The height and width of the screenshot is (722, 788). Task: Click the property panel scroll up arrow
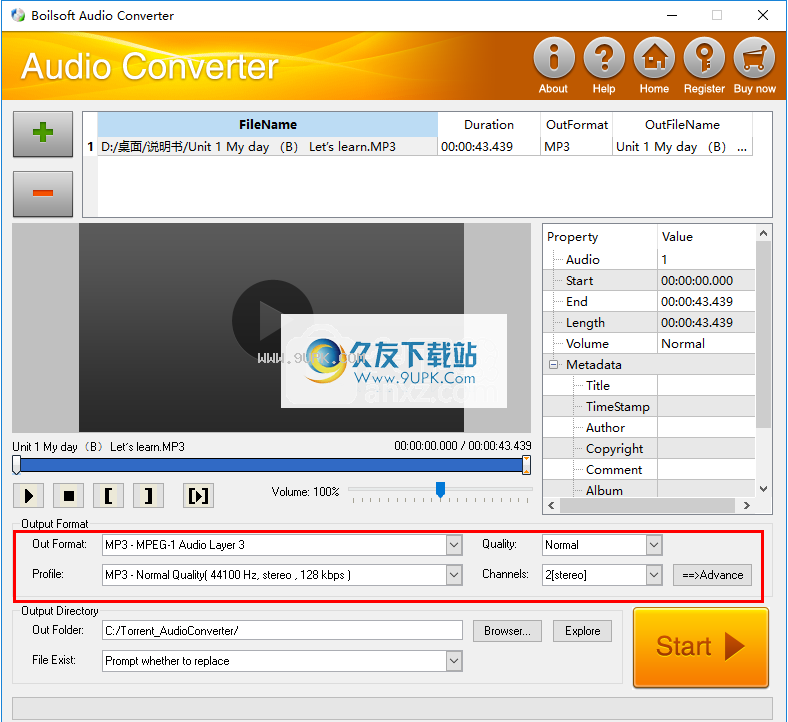tap(763, 233)
